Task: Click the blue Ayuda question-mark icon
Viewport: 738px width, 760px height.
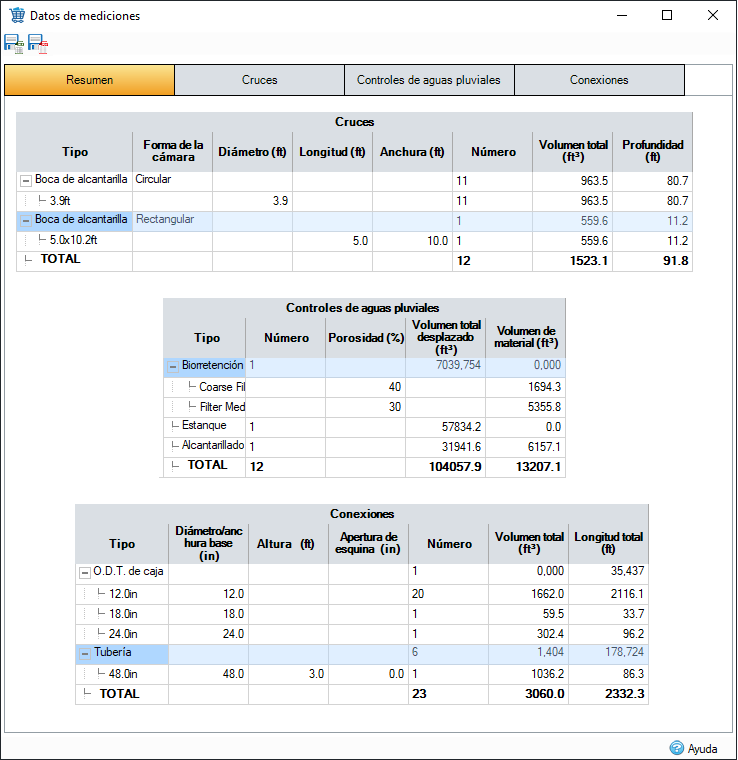Action: pos(676,748)
